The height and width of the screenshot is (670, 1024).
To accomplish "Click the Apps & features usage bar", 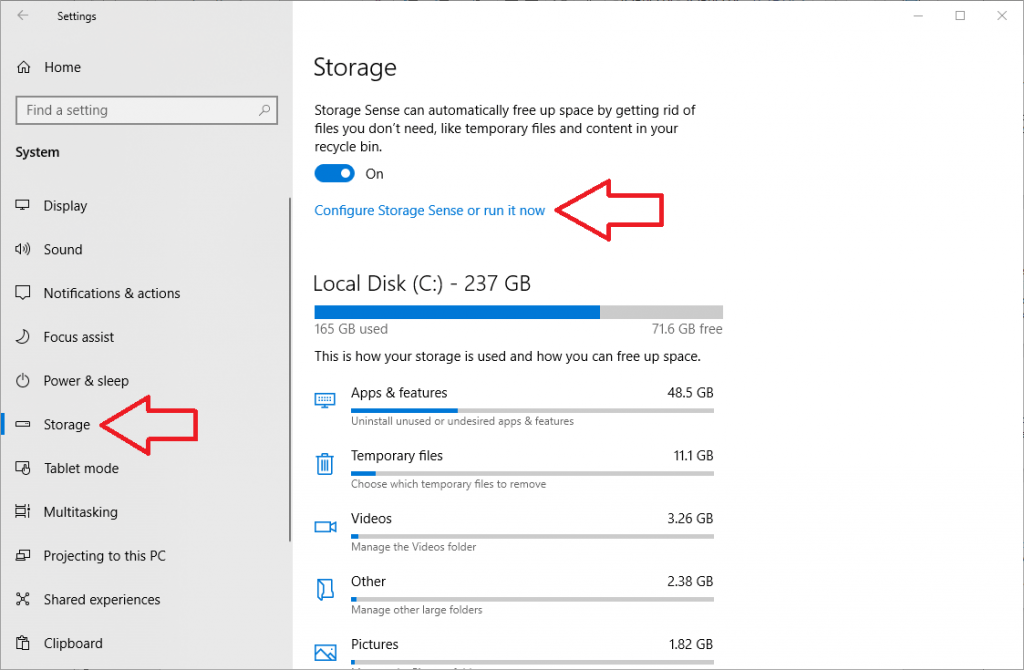I will (x=532, y=411).
